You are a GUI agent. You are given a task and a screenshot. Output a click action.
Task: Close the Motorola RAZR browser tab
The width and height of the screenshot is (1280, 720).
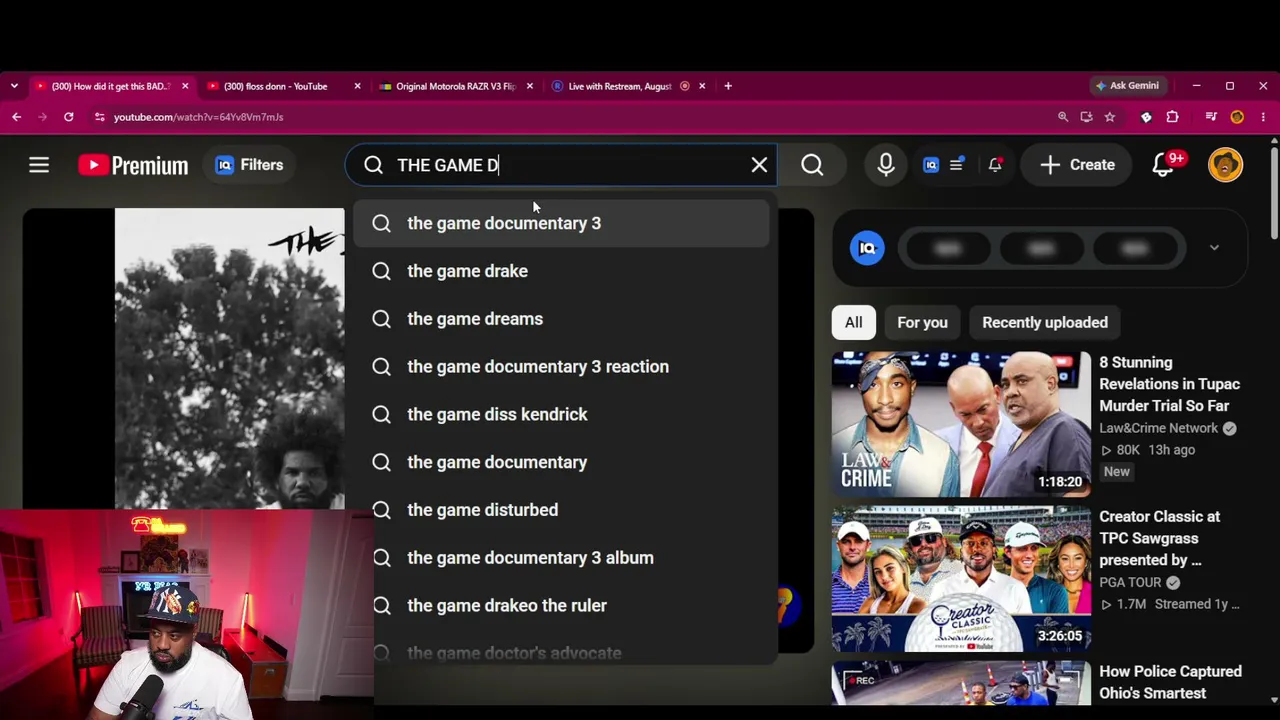[529, 86]
